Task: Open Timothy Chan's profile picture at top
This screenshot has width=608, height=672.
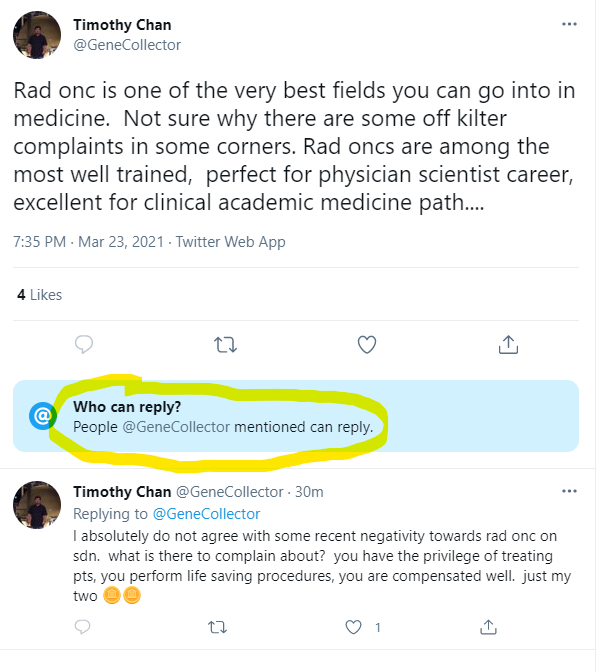Action: pyautogui.click(x=37, y=34)
